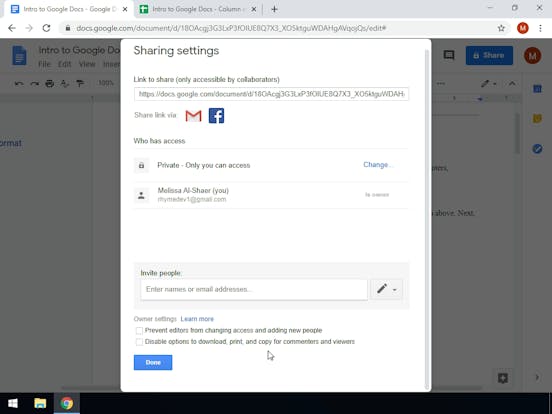The height and width of the screenshot is (414, 552).
Task: Check Prevent editors from changing access
Action: [139, 331]
